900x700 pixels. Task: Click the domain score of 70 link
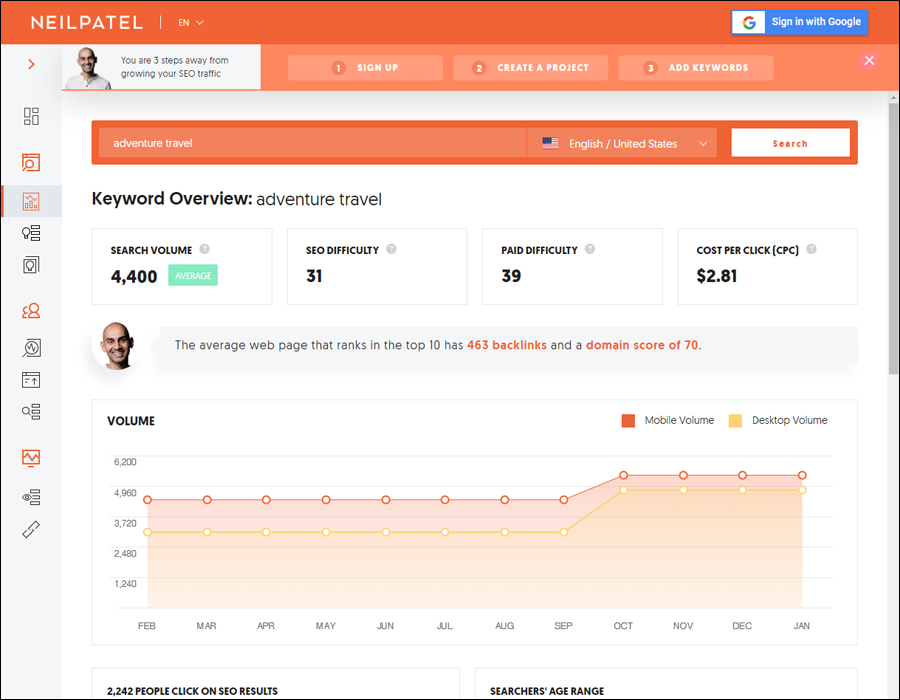(642, 345)
